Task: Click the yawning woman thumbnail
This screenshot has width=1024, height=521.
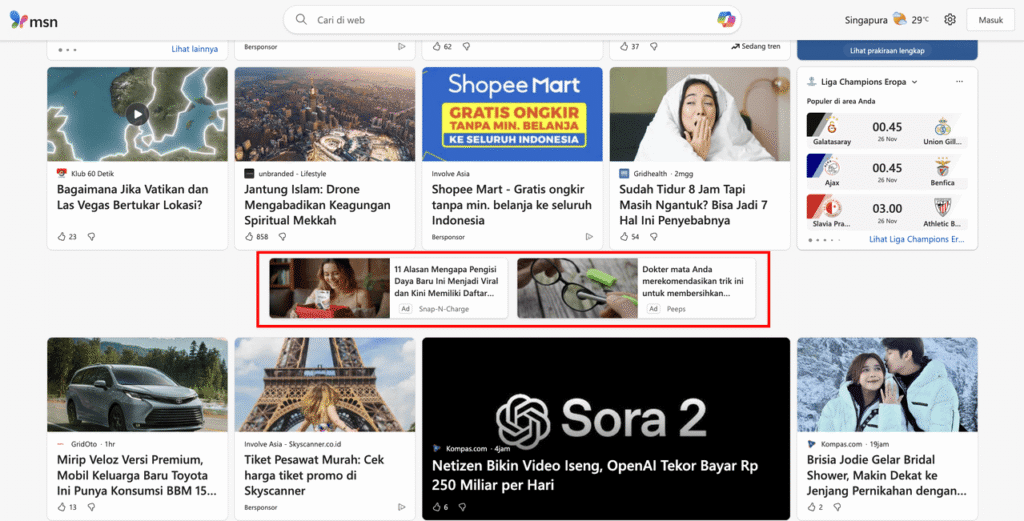Action: [x=700, y=114]
